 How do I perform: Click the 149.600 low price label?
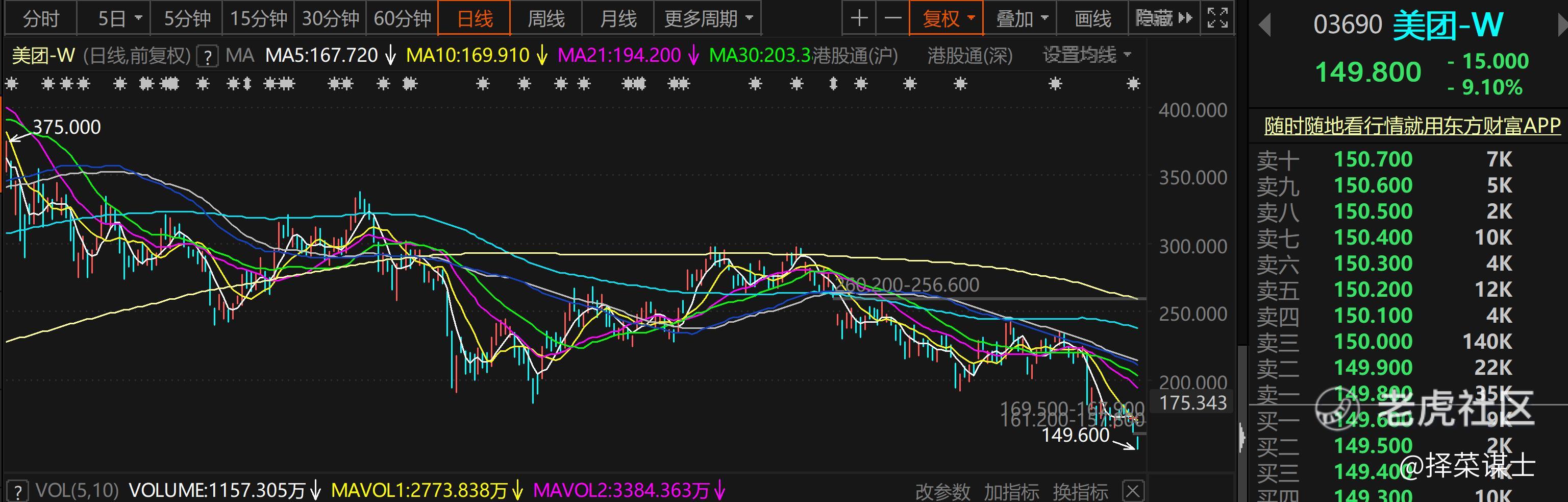point(1076,435)
